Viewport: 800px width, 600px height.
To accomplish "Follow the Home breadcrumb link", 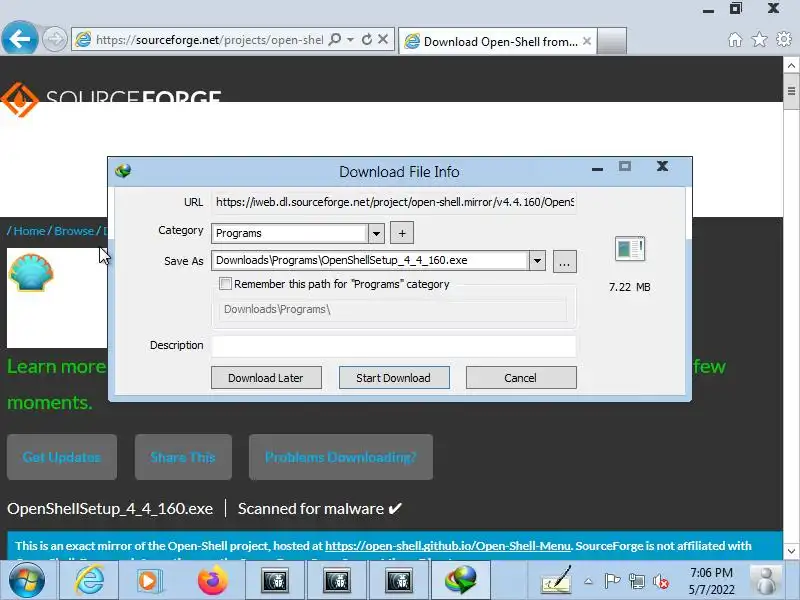I will pyautogui.click(x=29, y=231).
